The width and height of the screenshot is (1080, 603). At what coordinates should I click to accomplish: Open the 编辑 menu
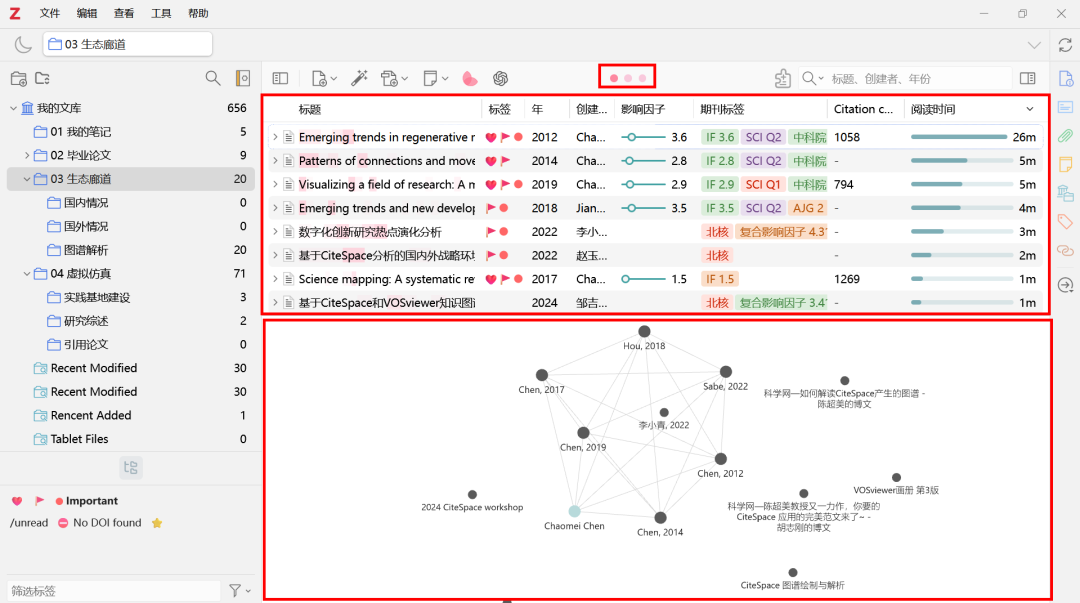pos(87,13)
